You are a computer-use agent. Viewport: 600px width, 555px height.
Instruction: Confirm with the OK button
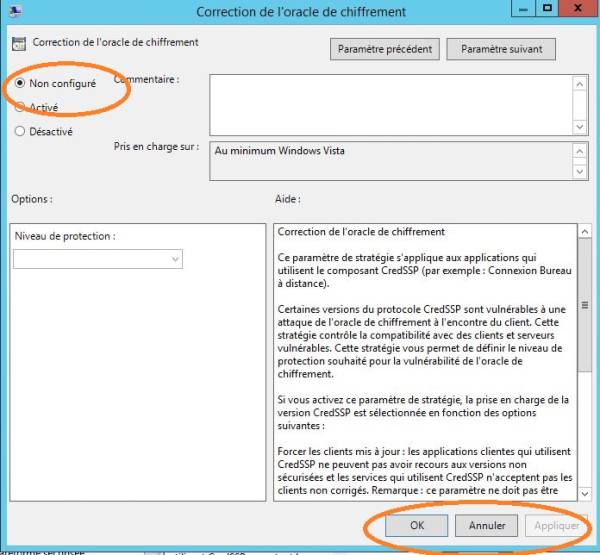point(416,525)
